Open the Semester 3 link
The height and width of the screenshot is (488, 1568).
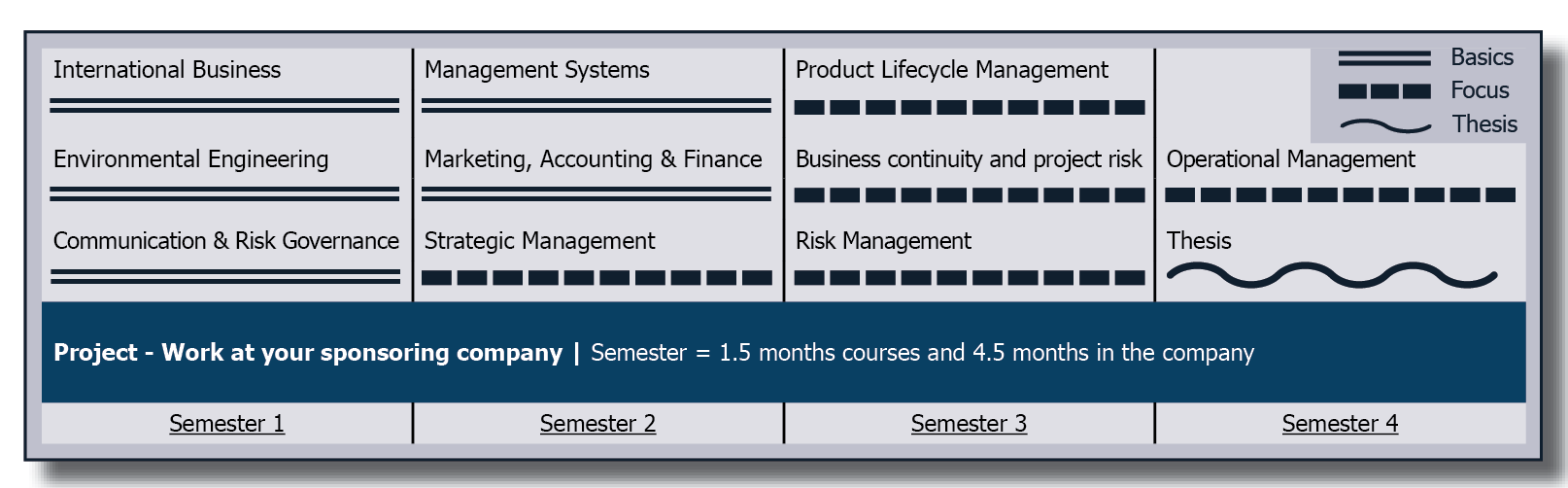pyautogui.click(x=969, y=424)
